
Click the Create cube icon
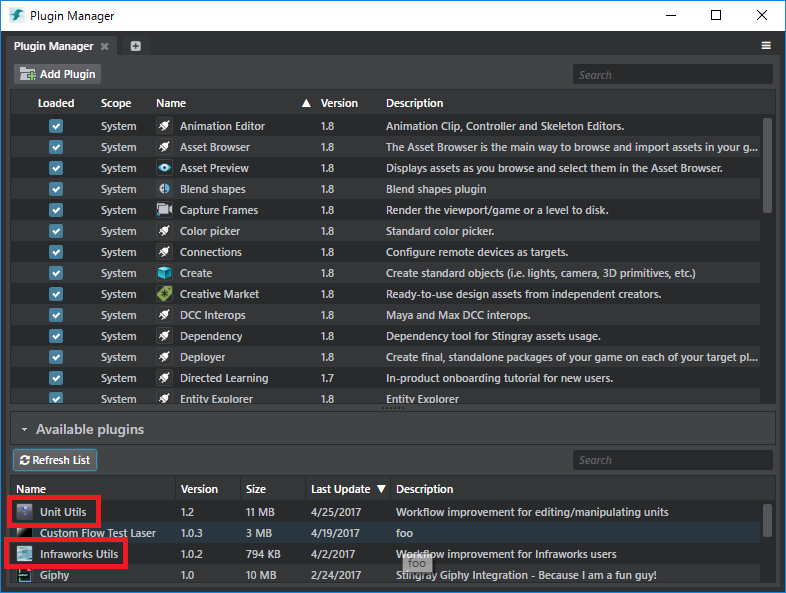pyautogui.click(x=164, y=273)
